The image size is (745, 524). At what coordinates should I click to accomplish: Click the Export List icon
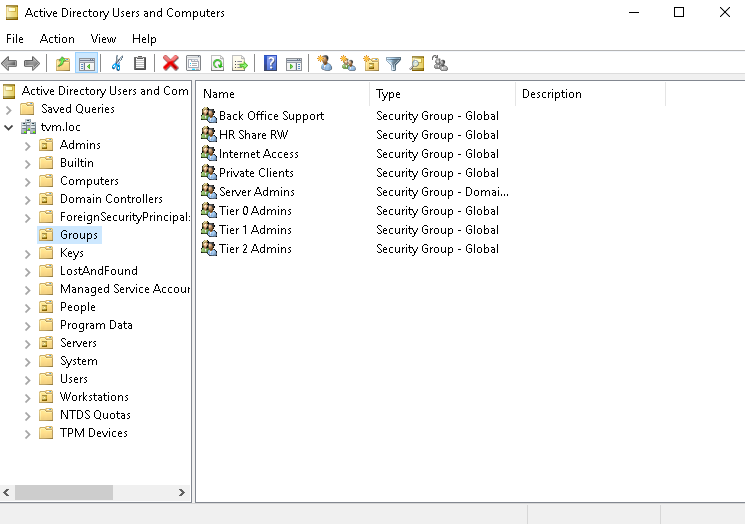(240, 63)
